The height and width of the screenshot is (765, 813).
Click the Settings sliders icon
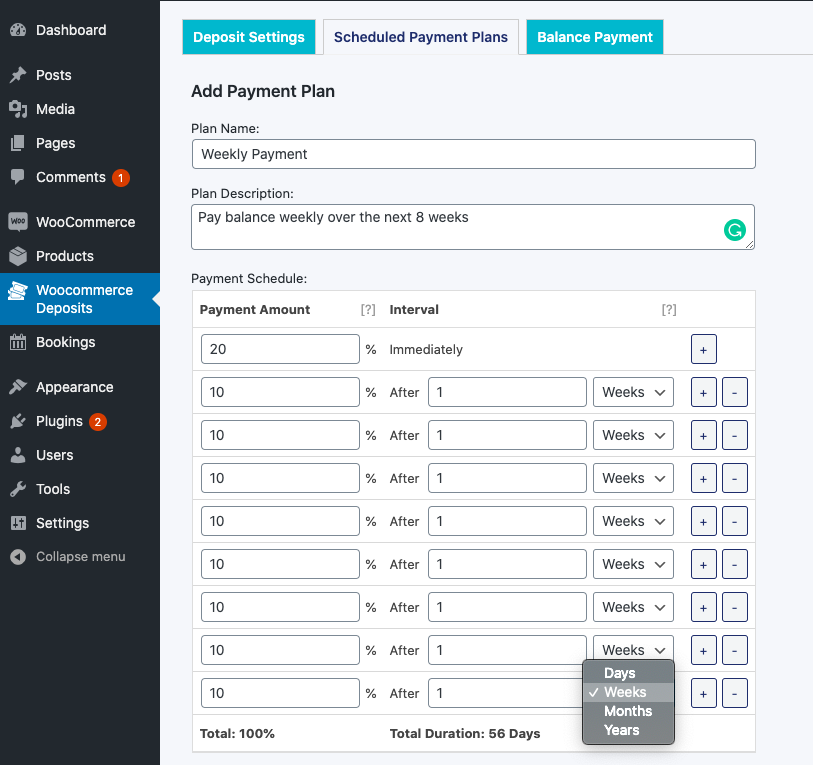coord(18,523)
